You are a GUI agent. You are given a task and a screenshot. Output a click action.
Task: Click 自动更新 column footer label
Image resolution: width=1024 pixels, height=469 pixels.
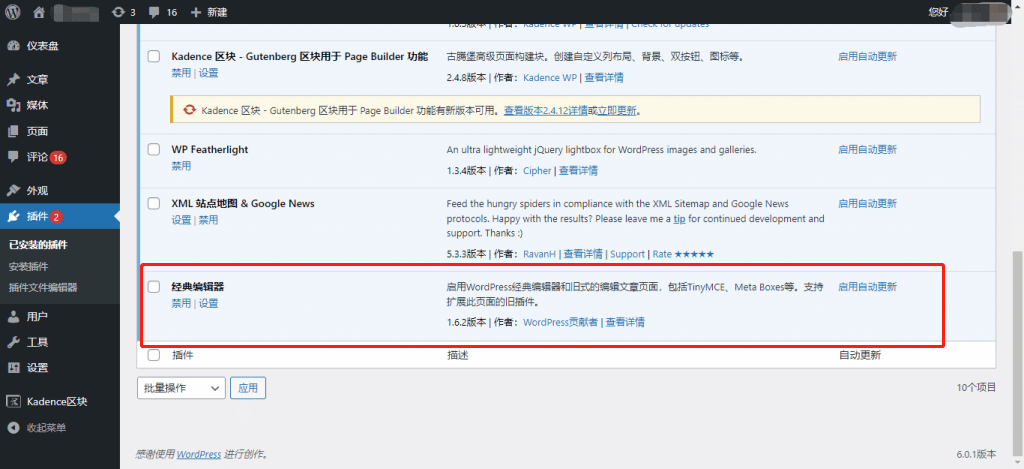[x=859, y=355]
